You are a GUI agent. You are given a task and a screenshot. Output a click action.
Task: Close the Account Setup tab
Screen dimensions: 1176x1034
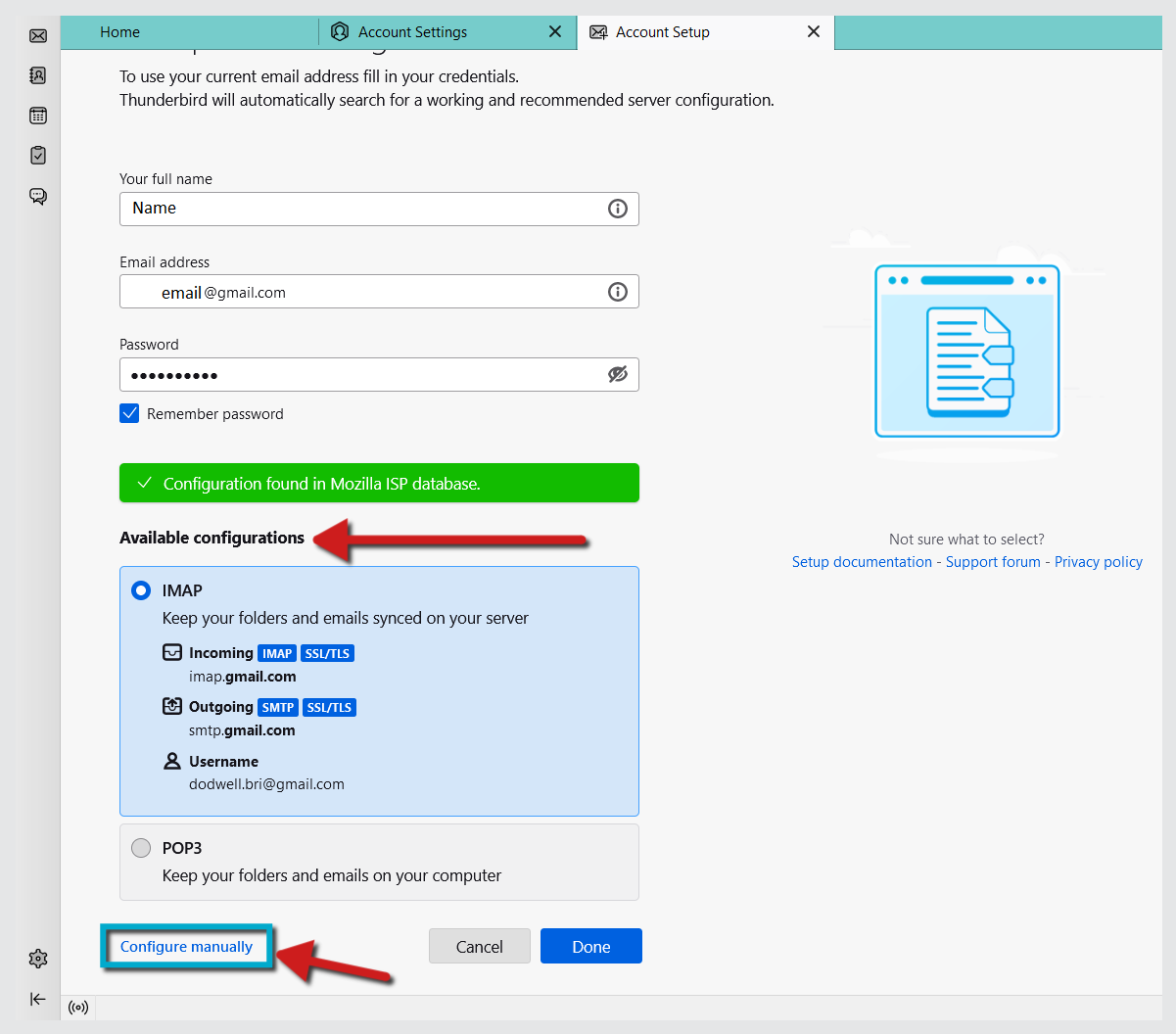[x=814, y=32]
